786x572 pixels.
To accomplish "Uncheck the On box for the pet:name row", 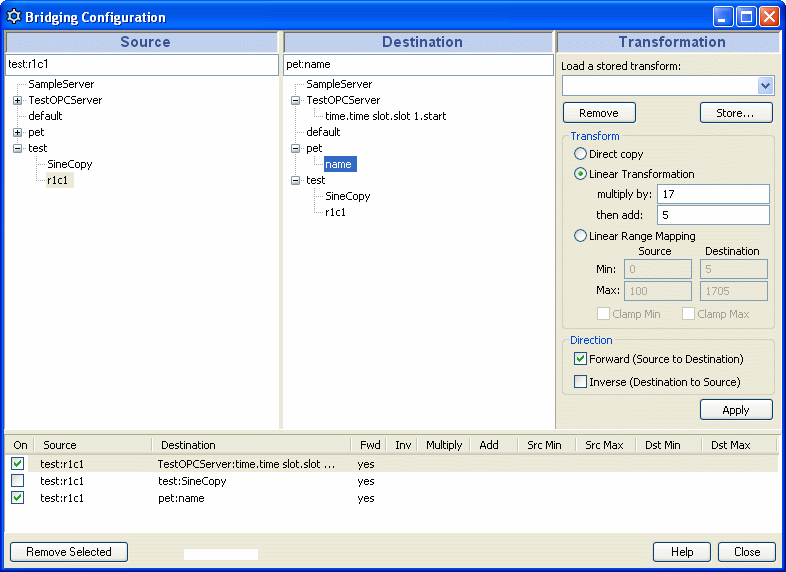I will (x=18, y=498).
